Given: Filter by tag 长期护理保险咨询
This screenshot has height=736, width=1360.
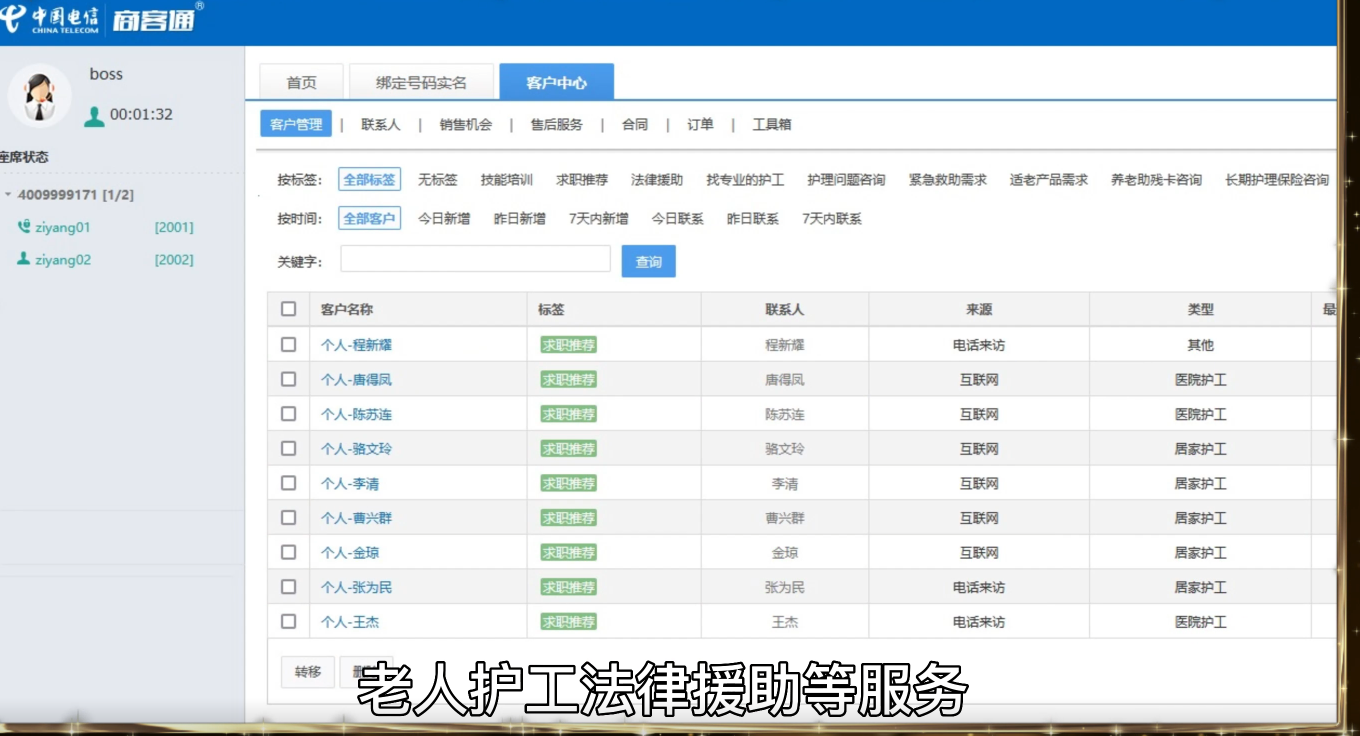Looking at the screenshot, I should click(1277, 180).
